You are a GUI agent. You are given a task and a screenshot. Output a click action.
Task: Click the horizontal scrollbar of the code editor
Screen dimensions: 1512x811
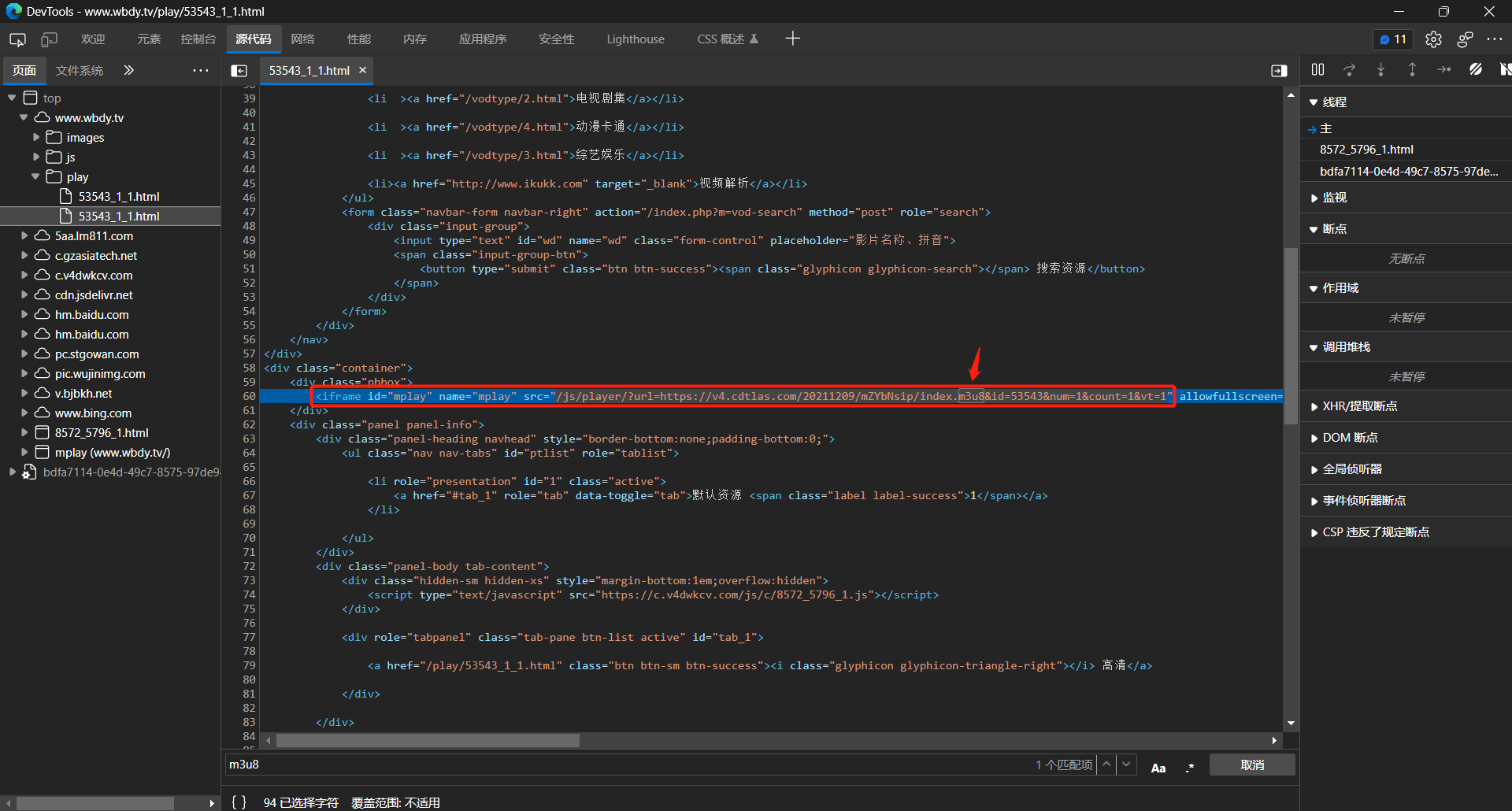pyautogui.click(x=428, y=741)
